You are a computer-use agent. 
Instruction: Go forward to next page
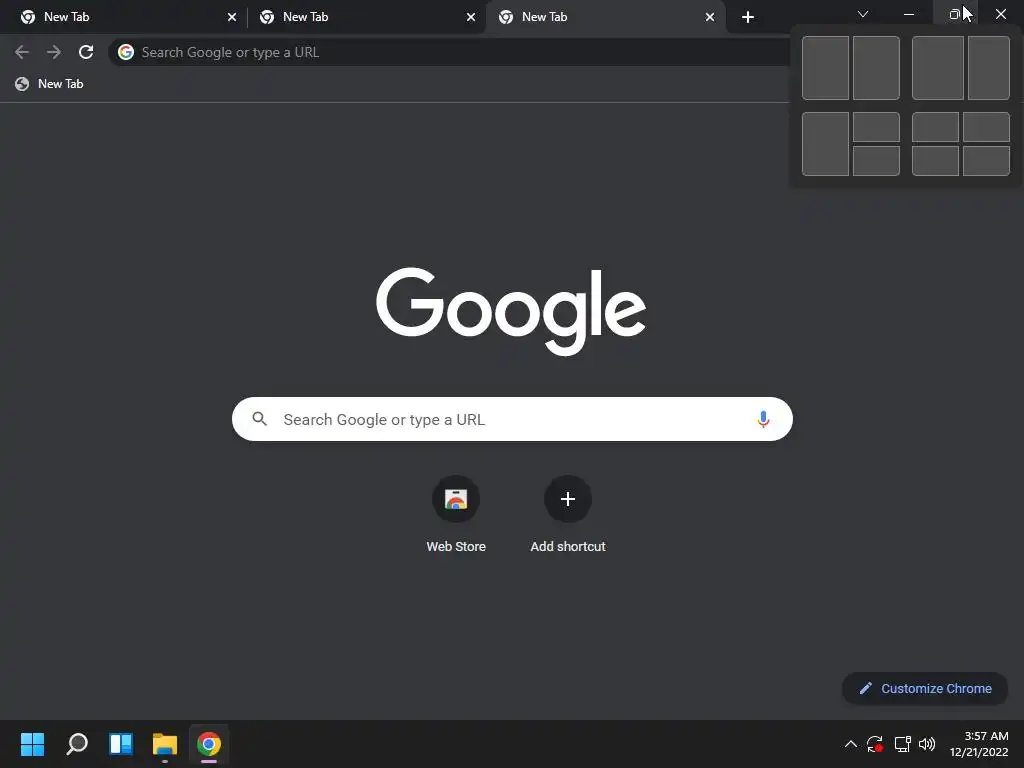54,52
